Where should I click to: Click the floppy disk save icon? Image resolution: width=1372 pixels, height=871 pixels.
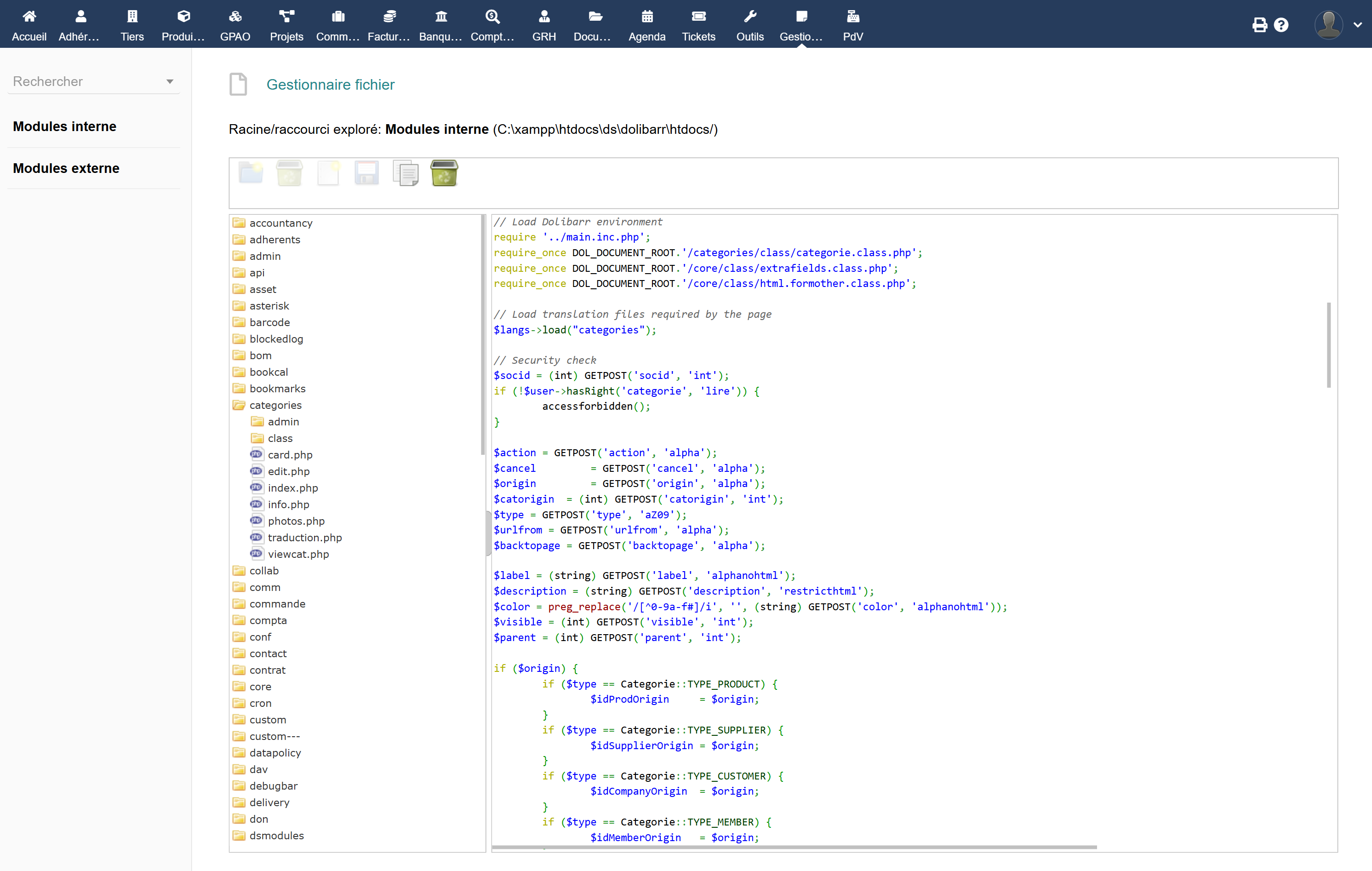(x=366, y=173)
